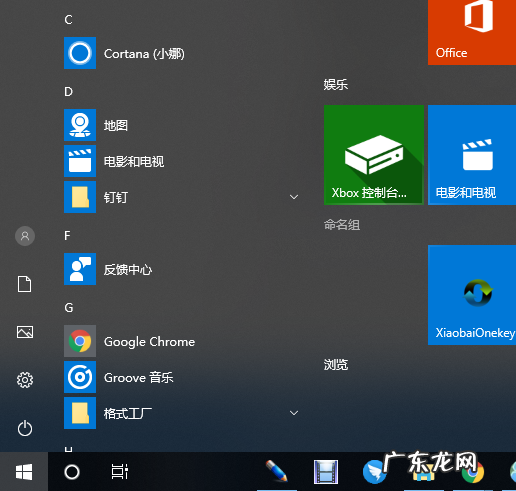Select the Groove 音乐 text label
This screenshot has height=491, width=516.
pyautogui.click(x=139, y=378)
